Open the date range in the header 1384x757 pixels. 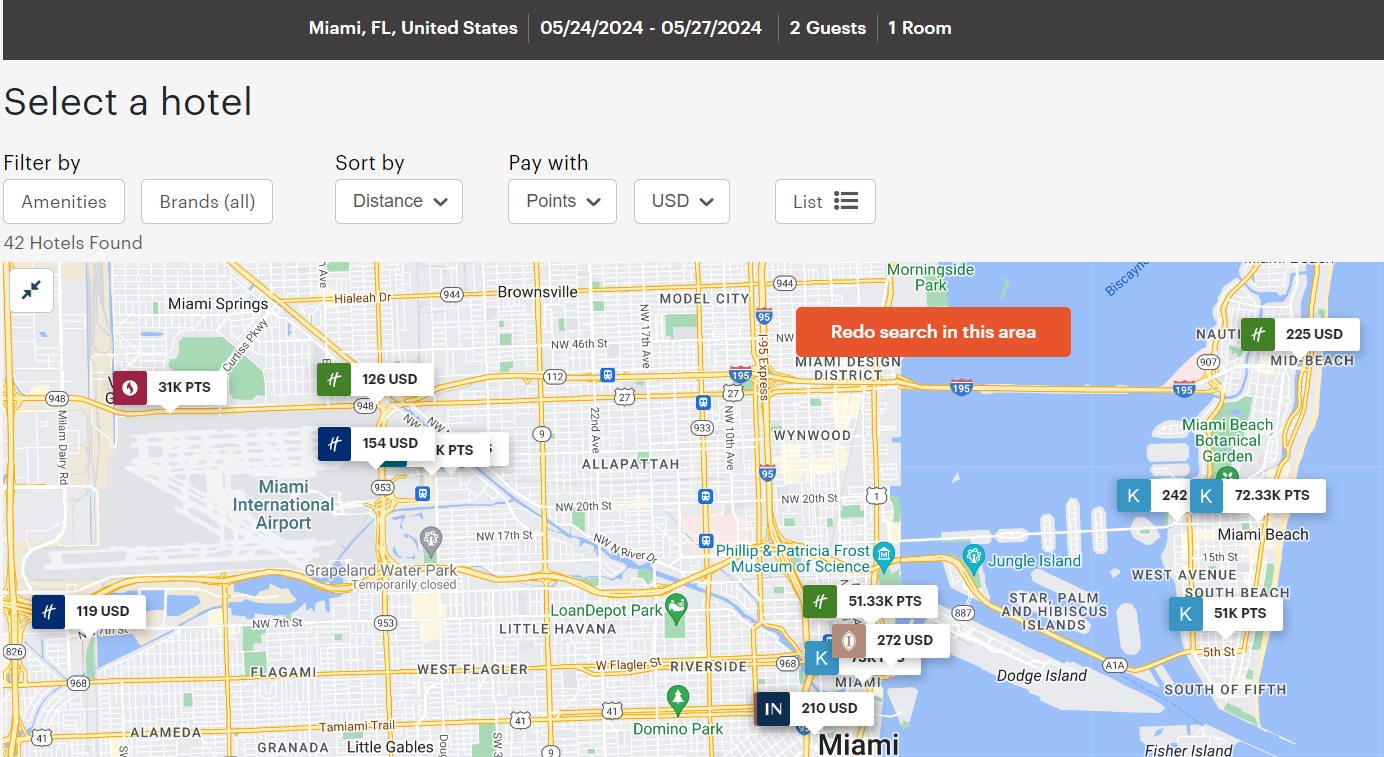tap(651, 28)
